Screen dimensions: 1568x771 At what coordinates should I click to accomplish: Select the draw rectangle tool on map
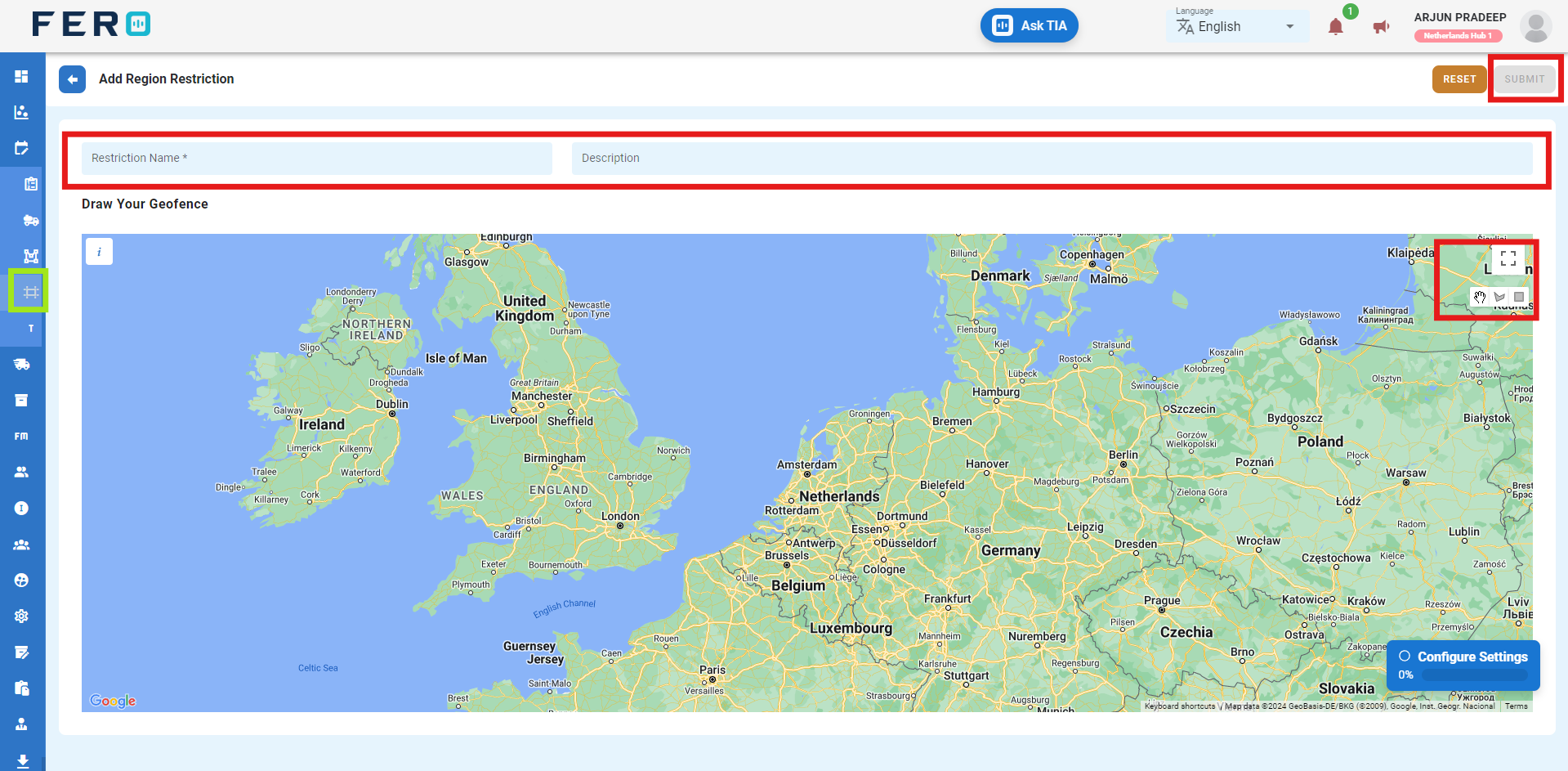click(x=1519, y=297)
